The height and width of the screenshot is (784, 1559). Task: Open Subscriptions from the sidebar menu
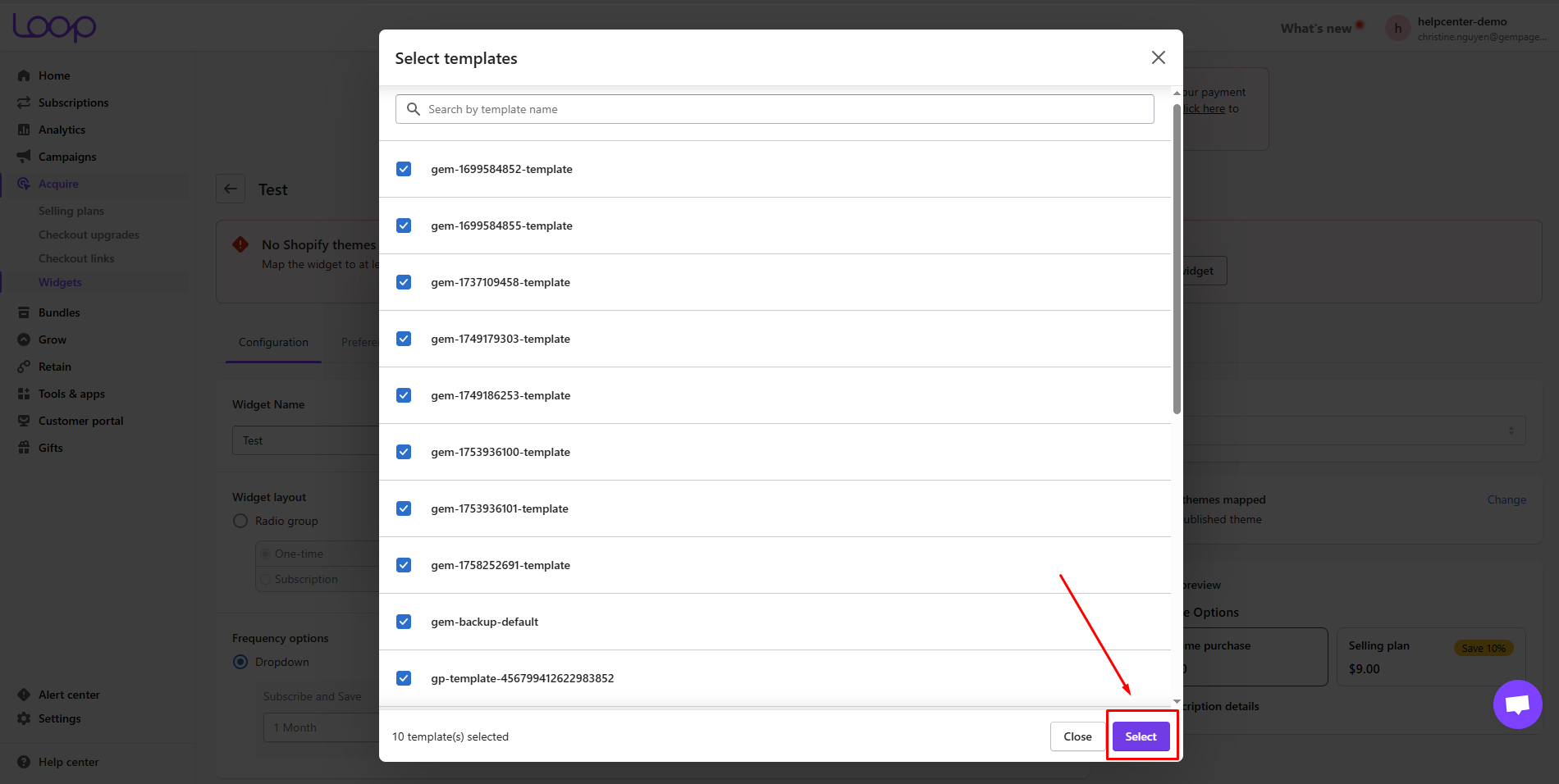pyautogui.click(x=73, y=103)
